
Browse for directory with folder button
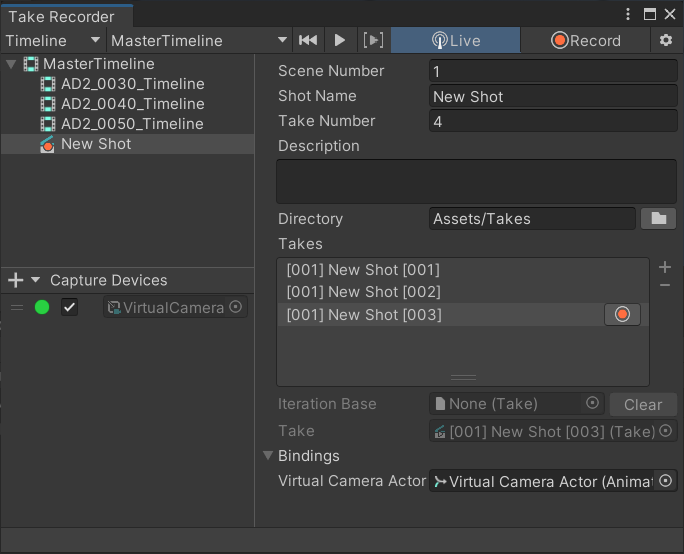[x=659, y=219]
